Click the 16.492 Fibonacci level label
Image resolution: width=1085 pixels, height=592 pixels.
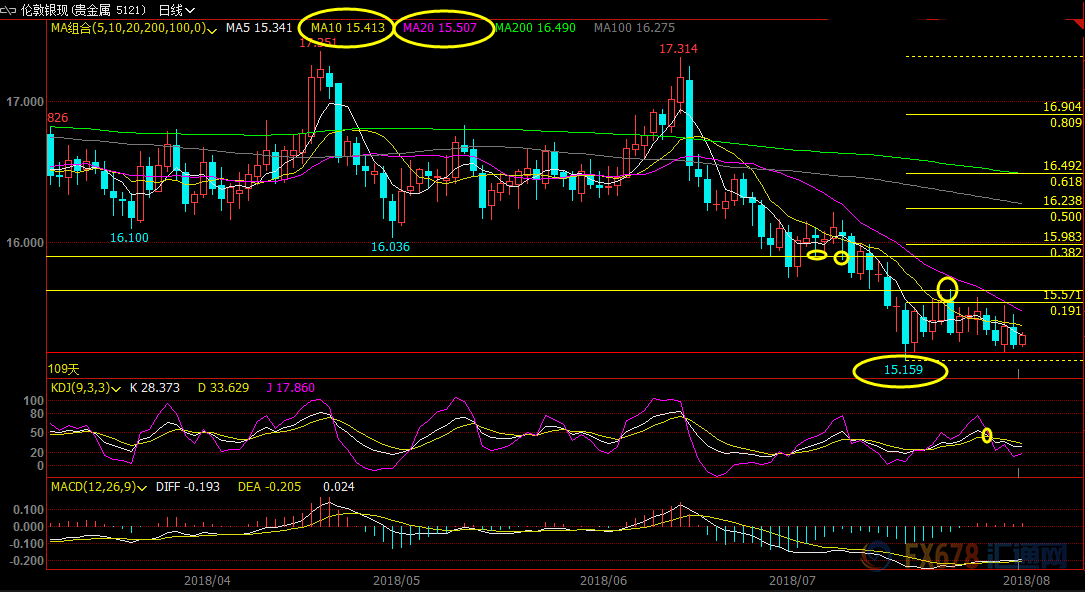point(1062,166)
